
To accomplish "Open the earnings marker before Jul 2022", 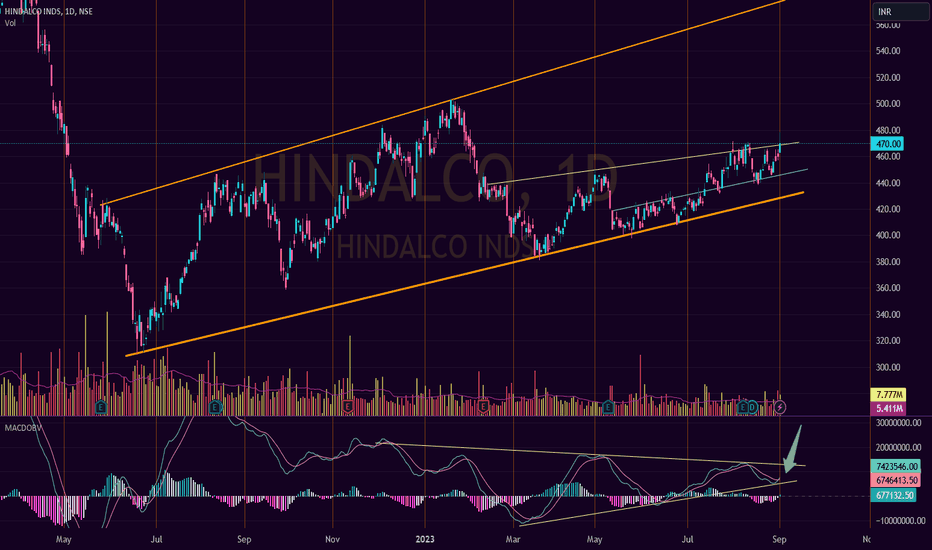I will 100,407.
